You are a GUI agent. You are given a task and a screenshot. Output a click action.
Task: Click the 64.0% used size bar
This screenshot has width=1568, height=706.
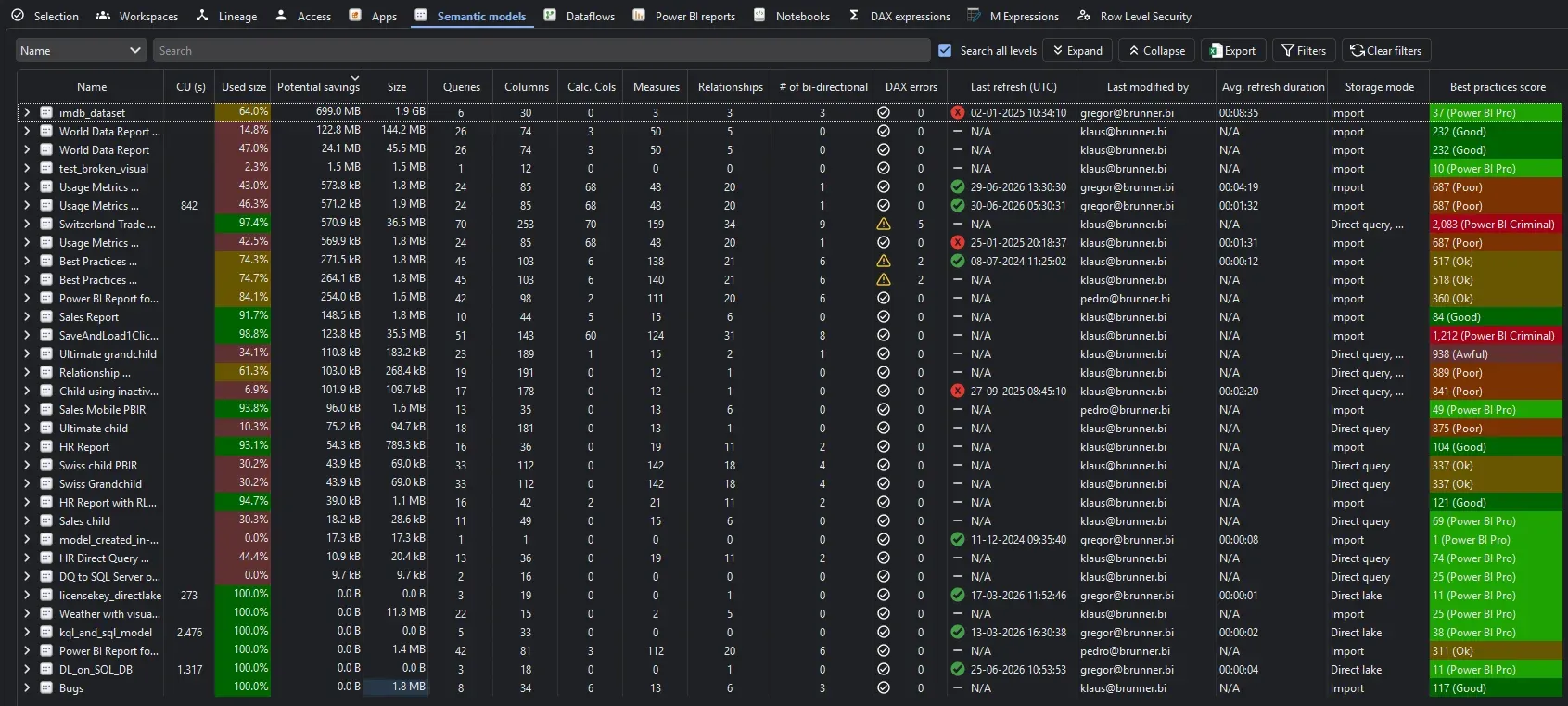point(243,112)
